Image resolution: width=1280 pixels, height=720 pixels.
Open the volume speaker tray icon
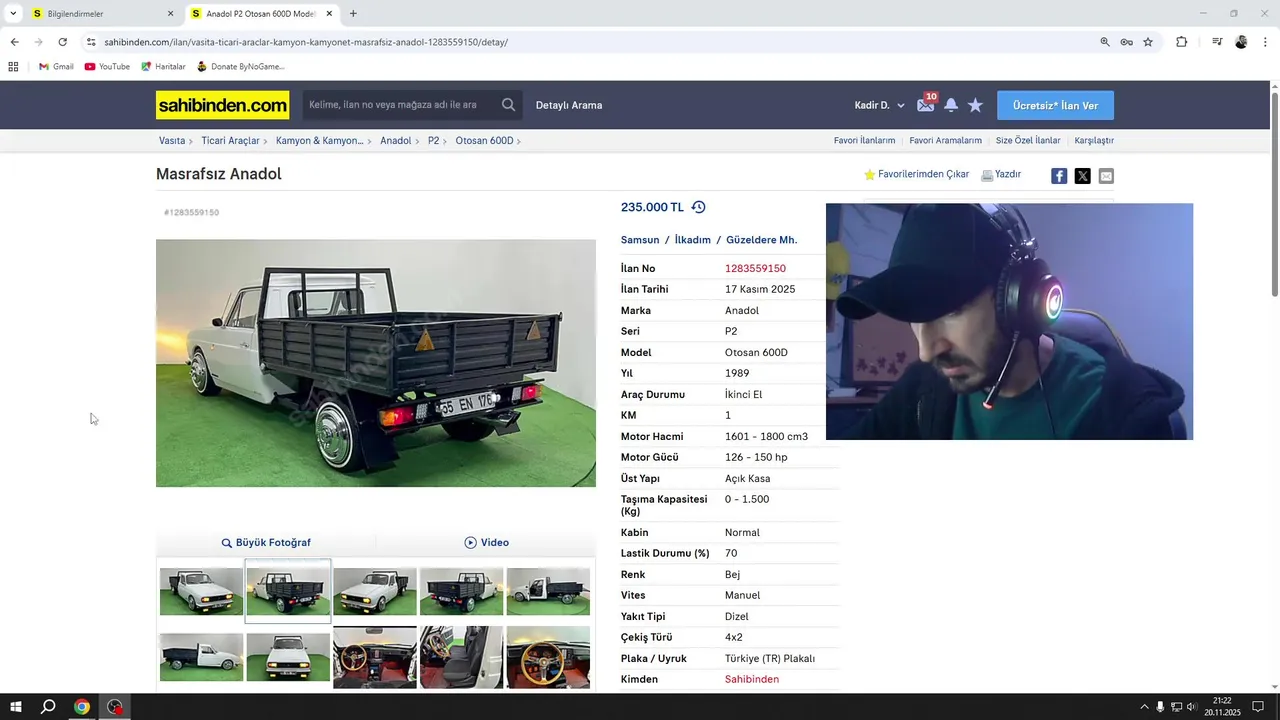1192,707
